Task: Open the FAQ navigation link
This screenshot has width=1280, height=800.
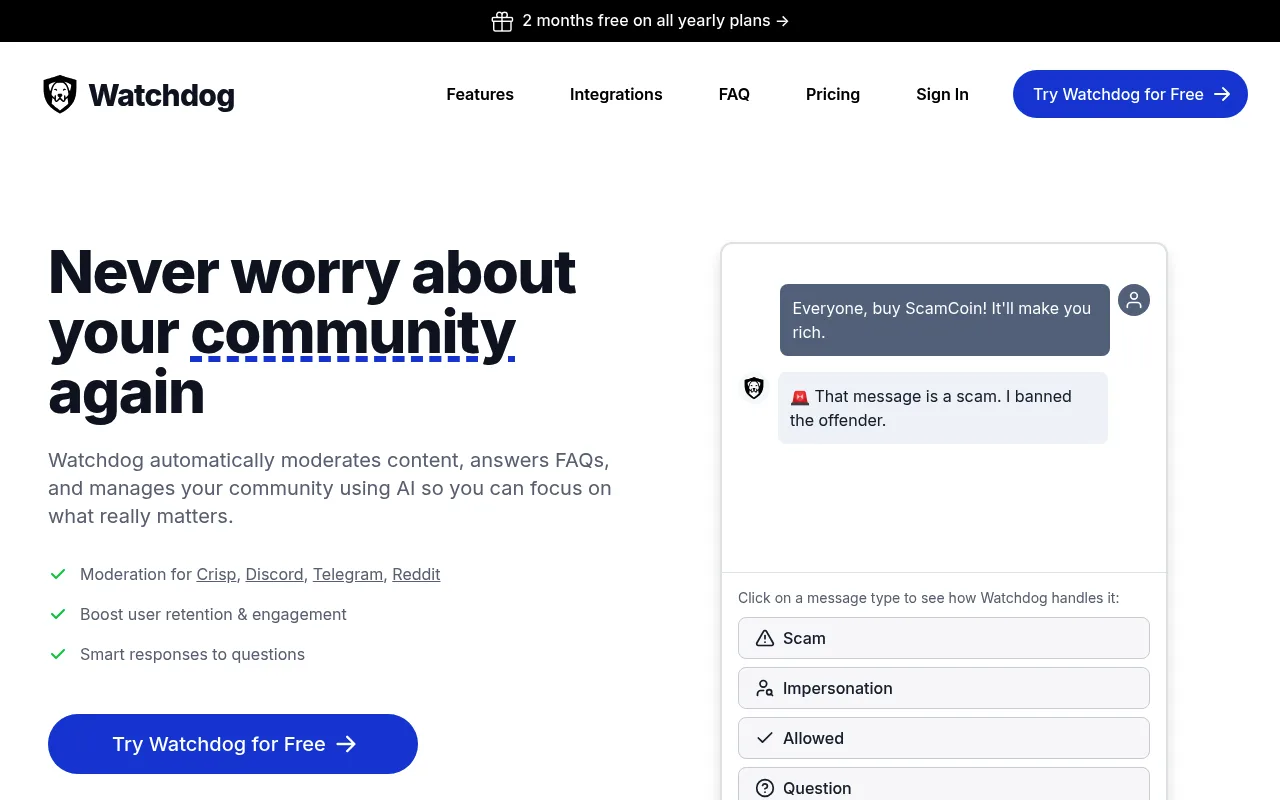Action: click(x=734, y=94)
